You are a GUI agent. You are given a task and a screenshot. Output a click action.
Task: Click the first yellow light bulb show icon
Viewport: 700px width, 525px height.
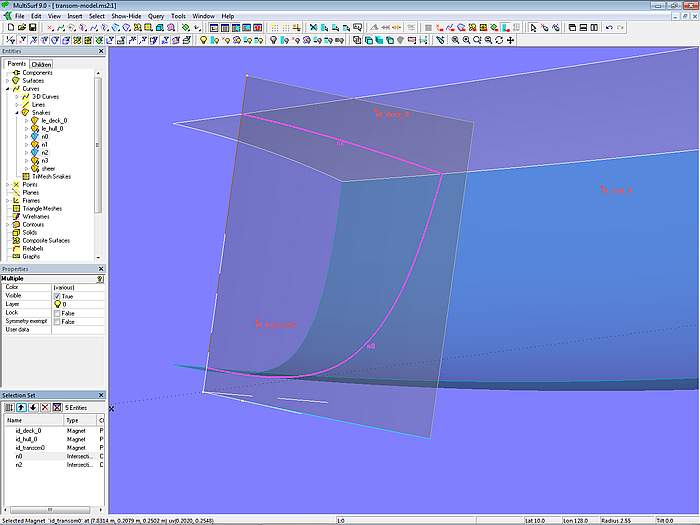point(203,40)
